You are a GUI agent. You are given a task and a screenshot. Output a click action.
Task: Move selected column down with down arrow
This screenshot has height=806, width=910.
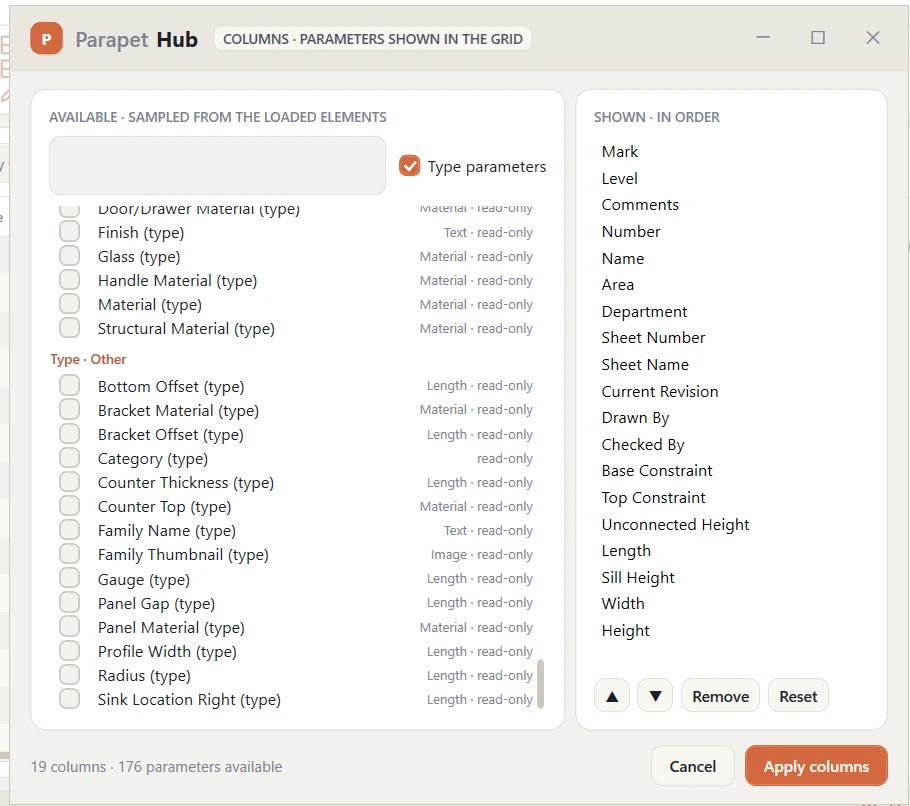(655, 696)
